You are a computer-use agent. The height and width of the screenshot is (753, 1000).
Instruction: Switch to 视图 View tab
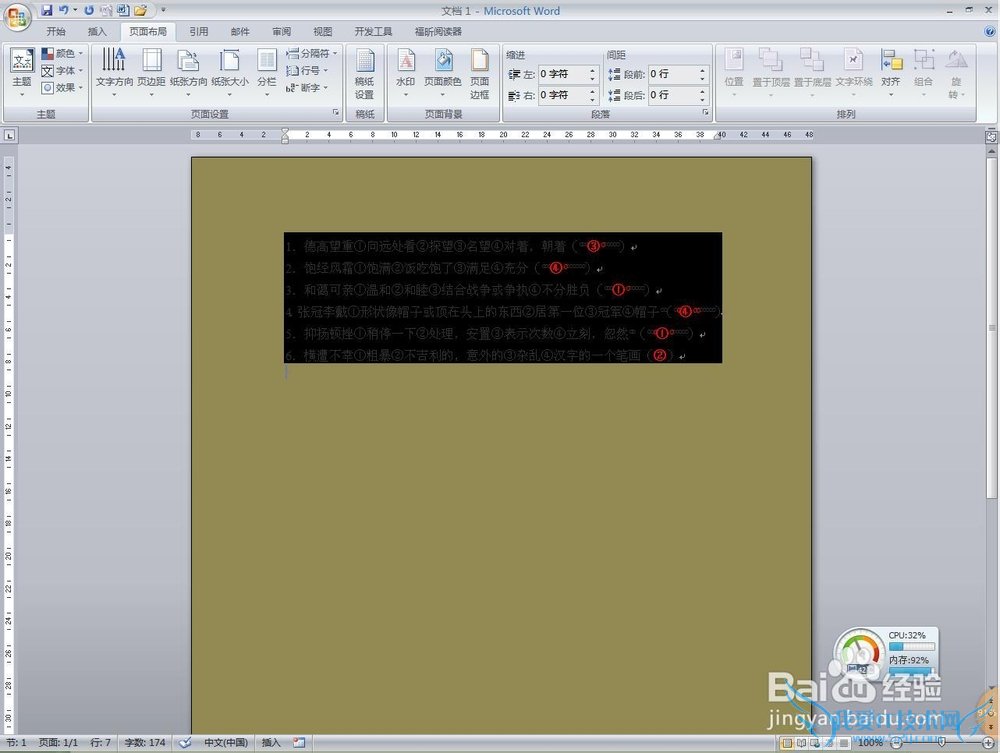pos(323,31)
